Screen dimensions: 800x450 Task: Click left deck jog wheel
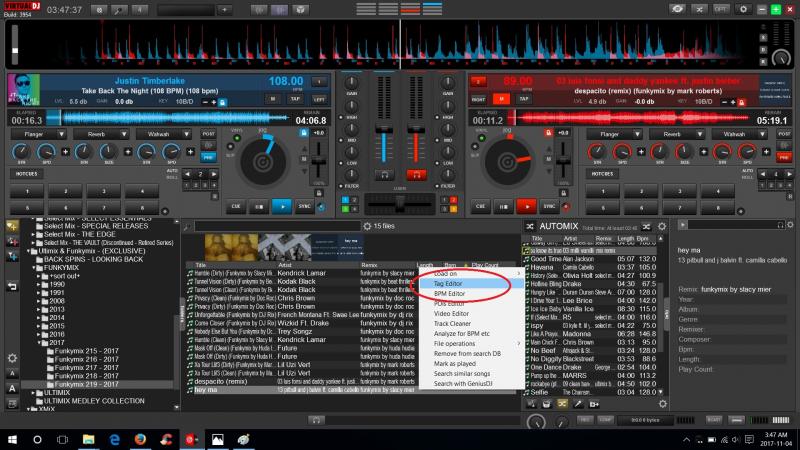263,162
